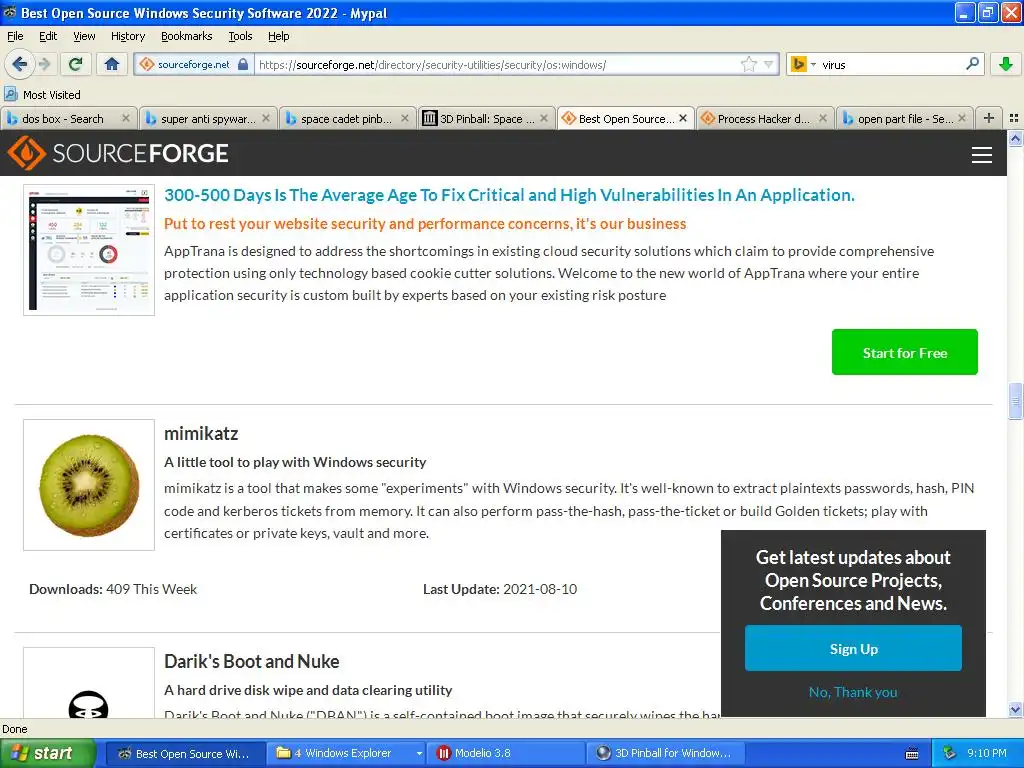Open the History menu
Screen dimensions: 1024x768
[128, 36]
